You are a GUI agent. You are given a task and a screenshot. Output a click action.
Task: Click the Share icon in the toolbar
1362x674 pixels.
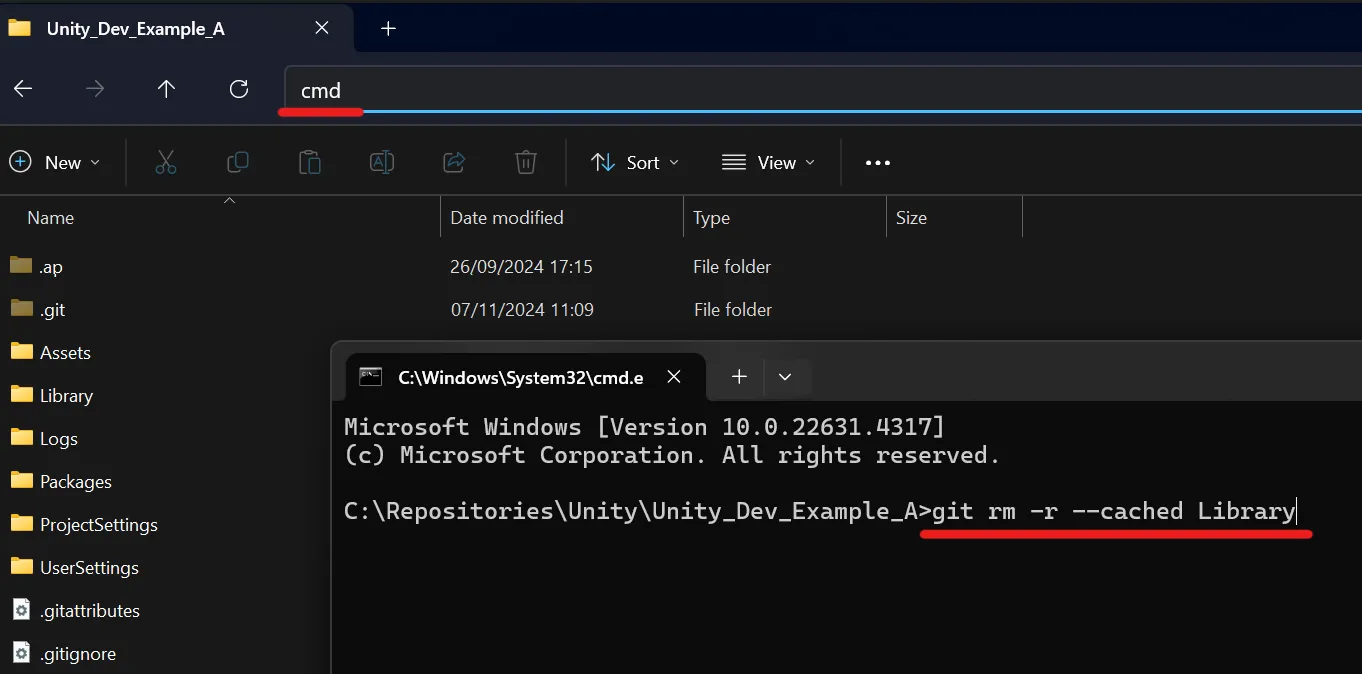453,162
